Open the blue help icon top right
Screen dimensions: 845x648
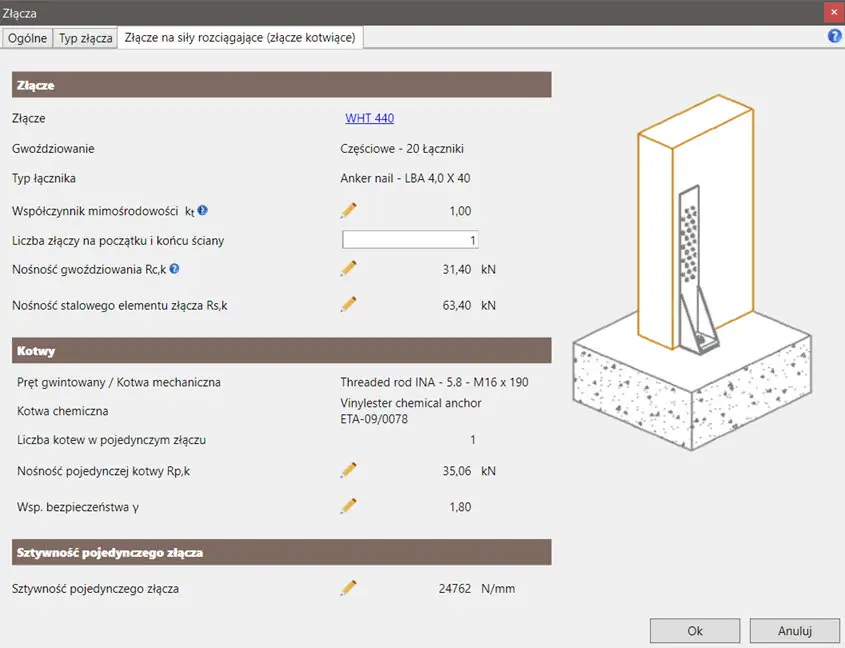pos(834,37)
